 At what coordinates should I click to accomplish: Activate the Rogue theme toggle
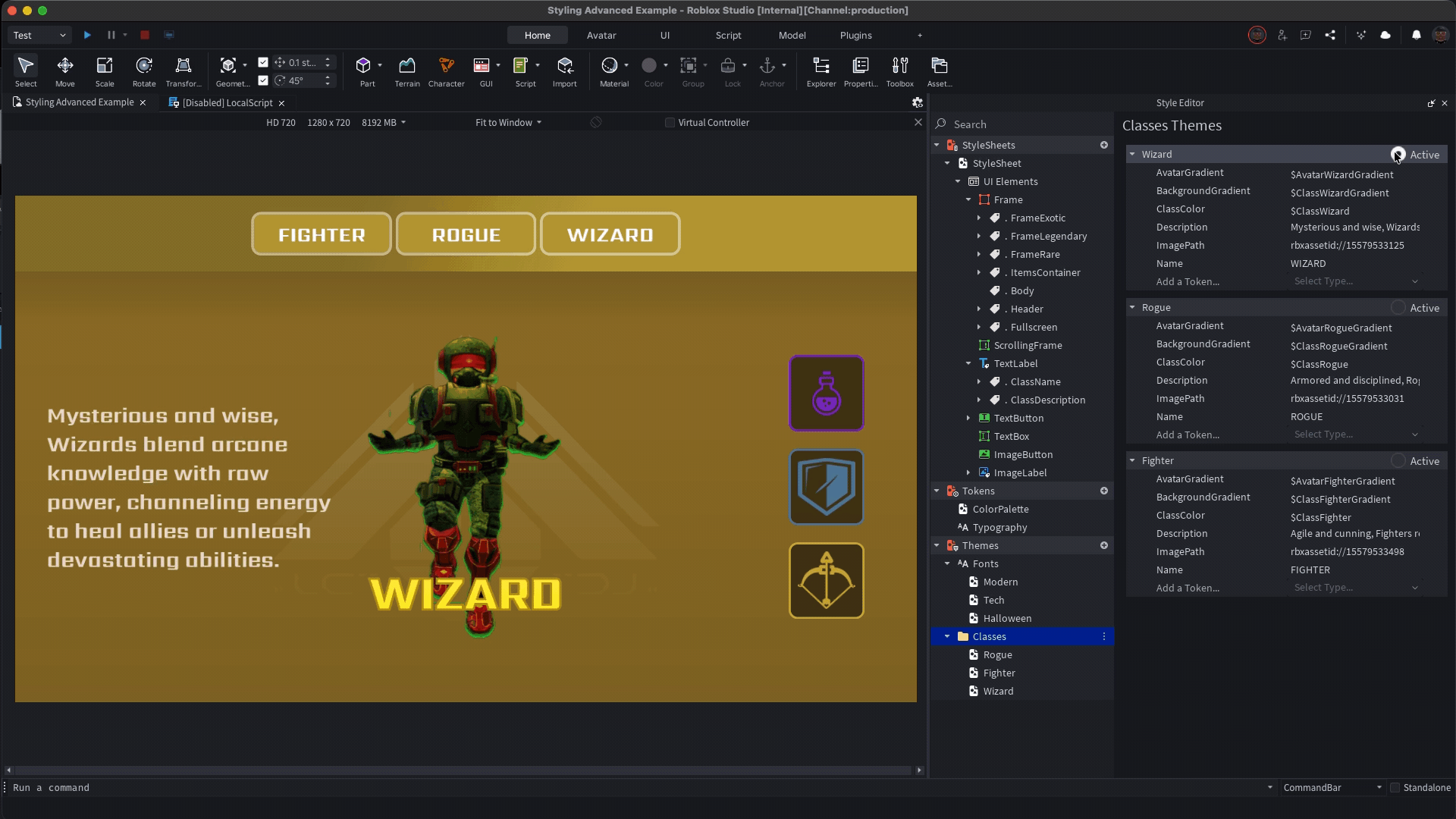(1398, 308)
